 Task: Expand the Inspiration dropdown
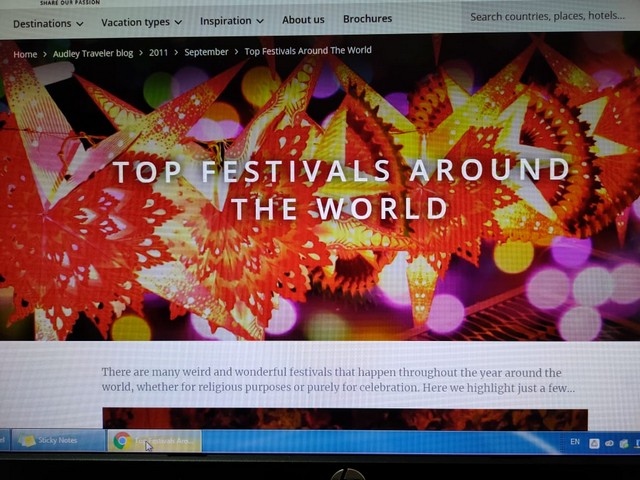click(x=231, y=20)
